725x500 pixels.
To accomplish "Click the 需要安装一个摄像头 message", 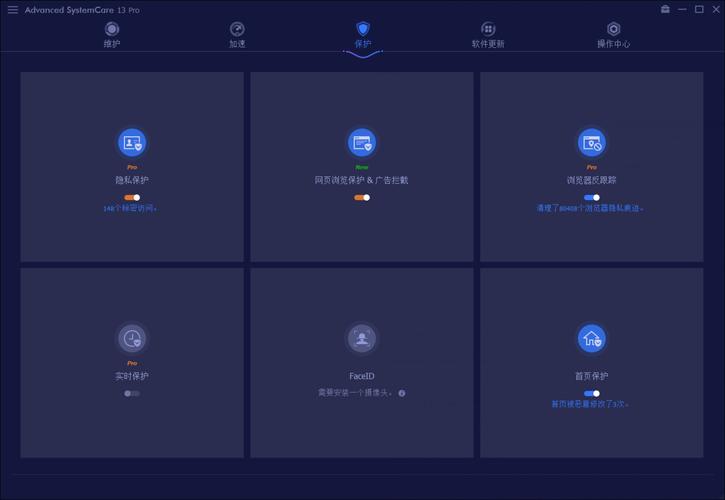I will coord(356,393).
